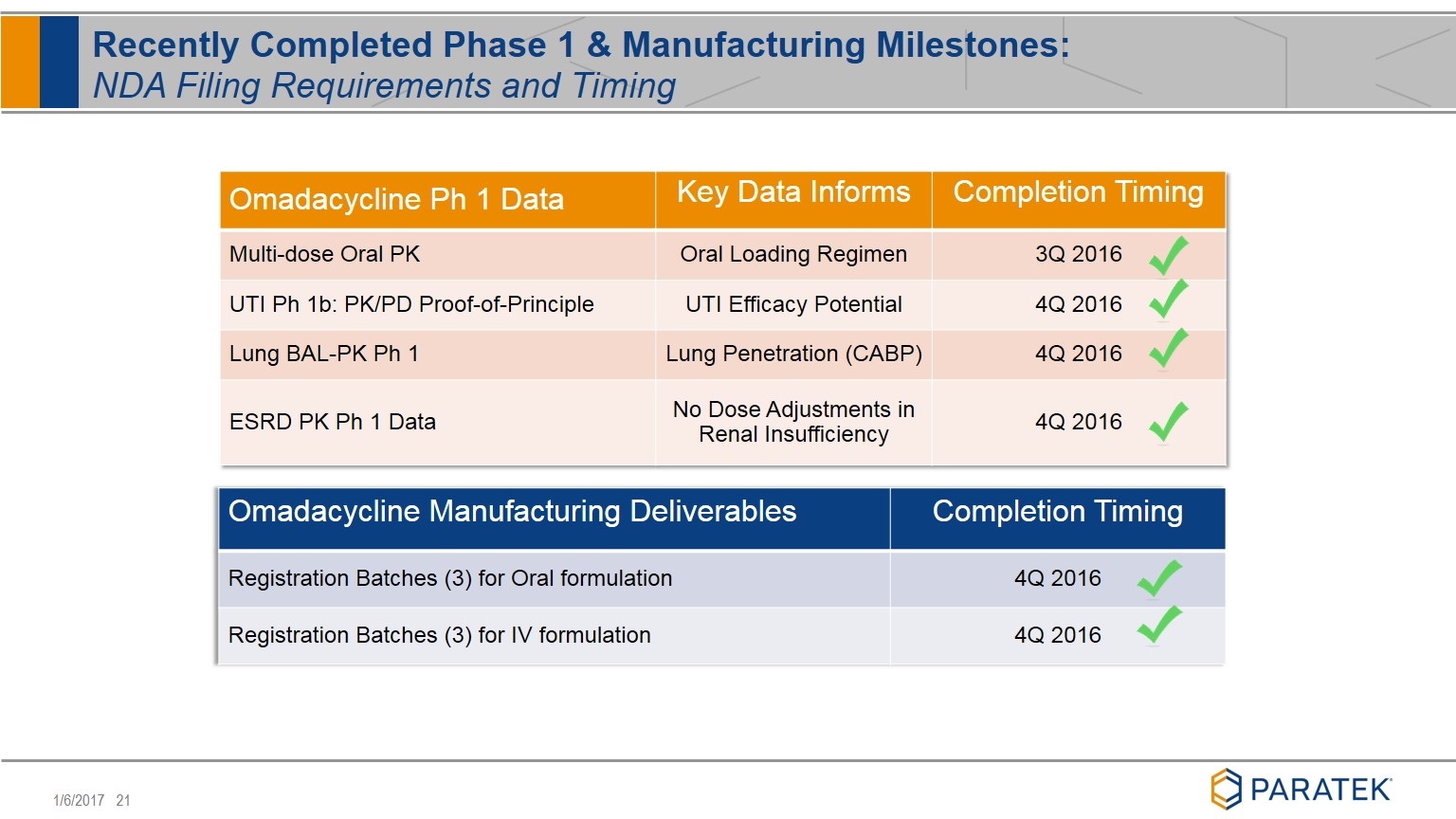The height and width of the screenshot is (819, 1456).
Task: Click 'No Dose Adjustments in Renal Insufficiency'
Action: pos(793,422)
